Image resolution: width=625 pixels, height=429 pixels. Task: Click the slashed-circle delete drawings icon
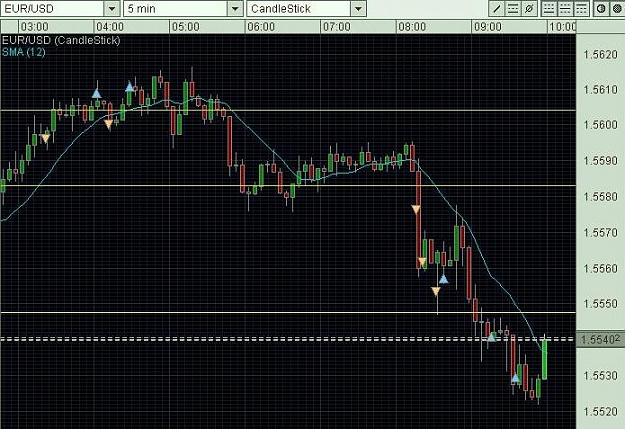tap(529, 8)
